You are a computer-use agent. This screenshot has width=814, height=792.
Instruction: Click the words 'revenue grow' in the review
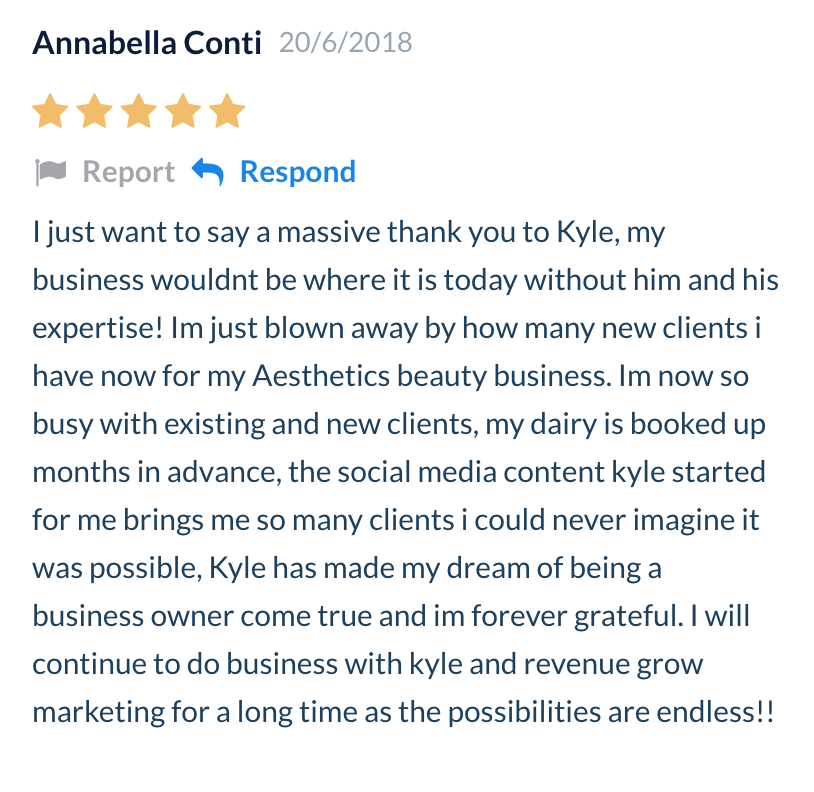613,665
